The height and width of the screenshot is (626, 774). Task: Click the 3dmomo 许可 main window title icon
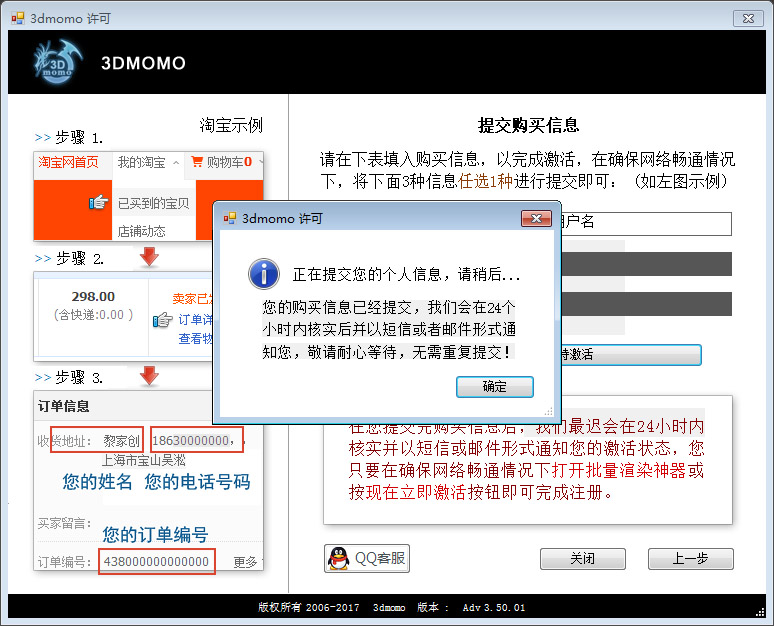pos(18,18)
